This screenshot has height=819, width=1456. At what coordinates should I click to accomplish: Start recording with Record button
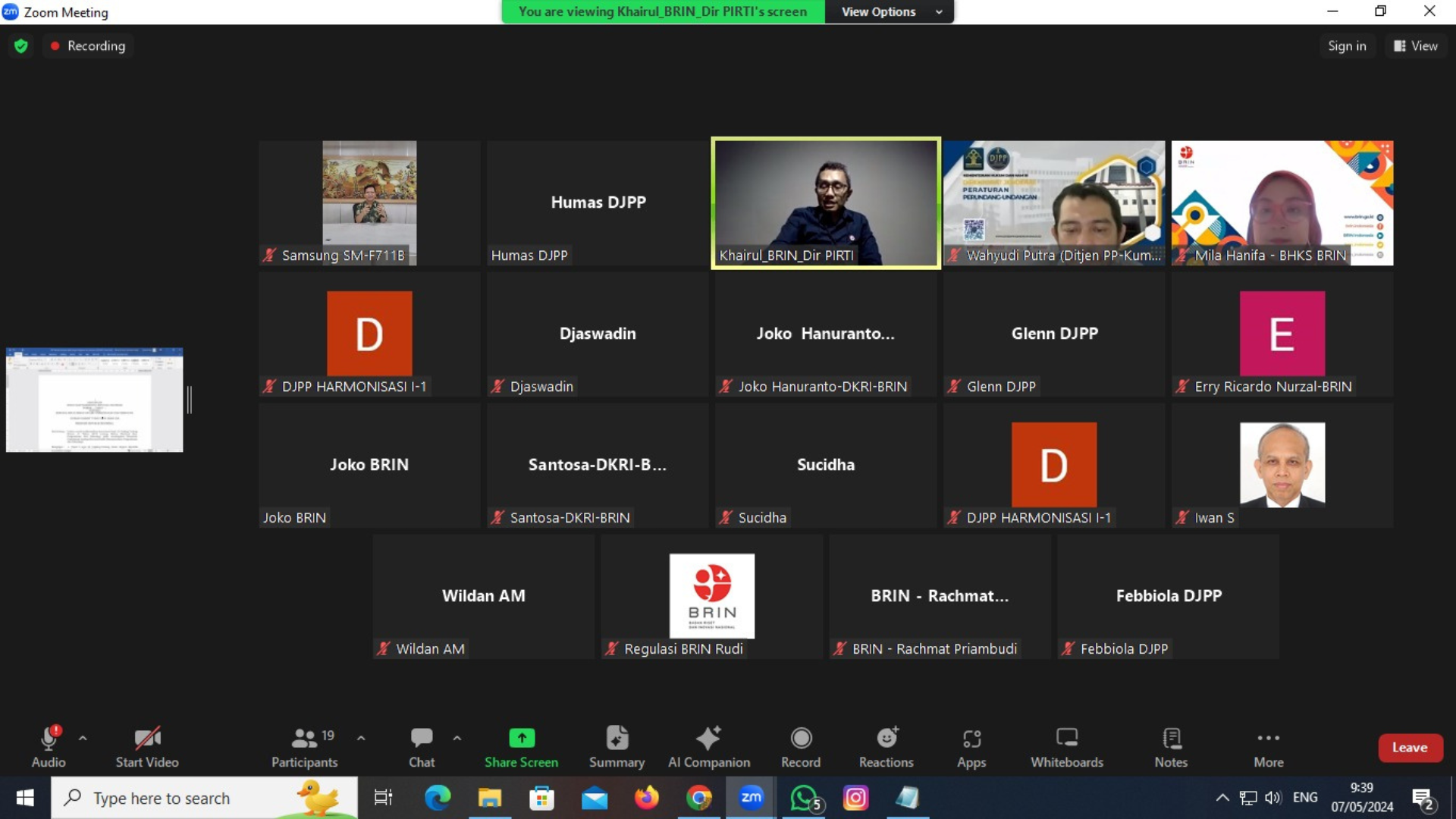(801, 747)
